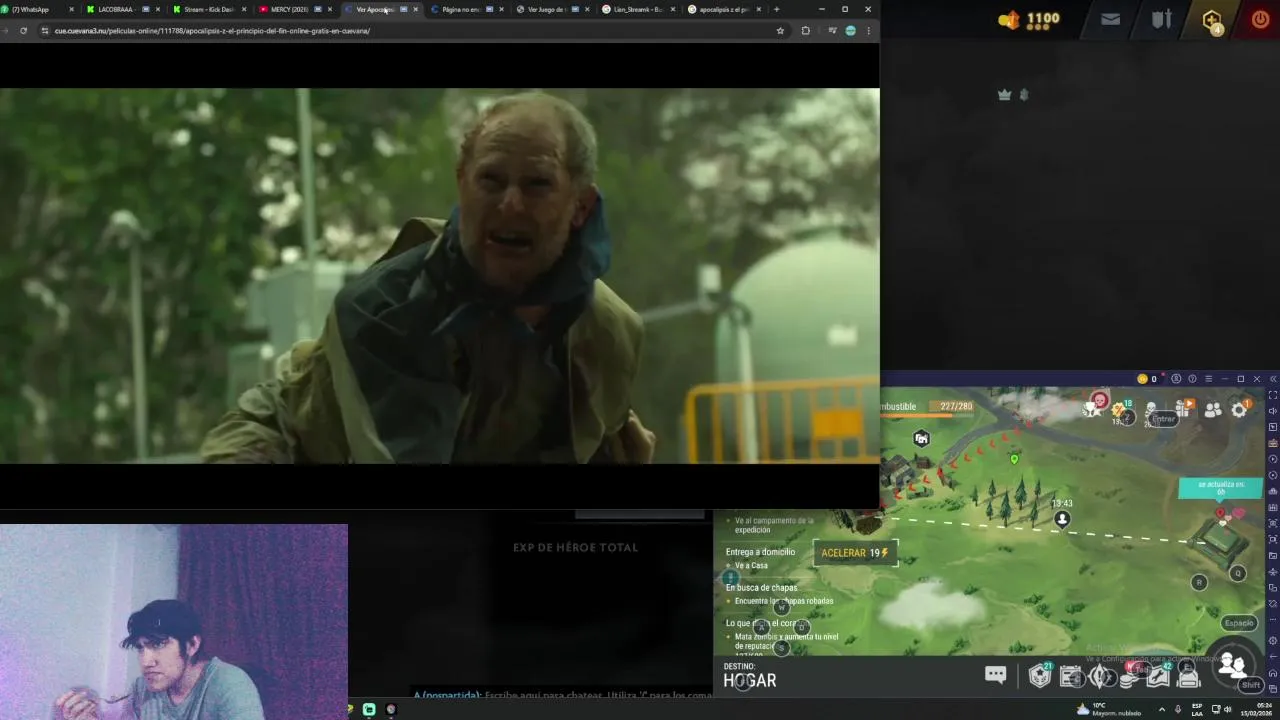
Task: Click the emulator home button in the sidebar
Action: 1272,673
